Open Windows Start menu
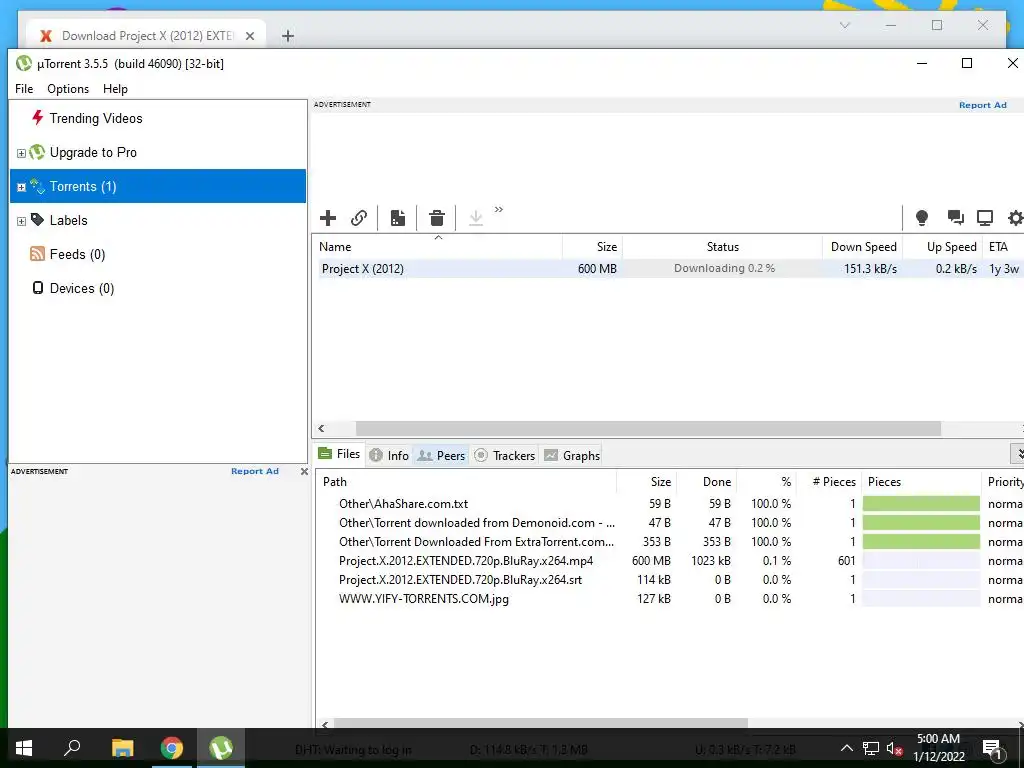 click(24, 748)
